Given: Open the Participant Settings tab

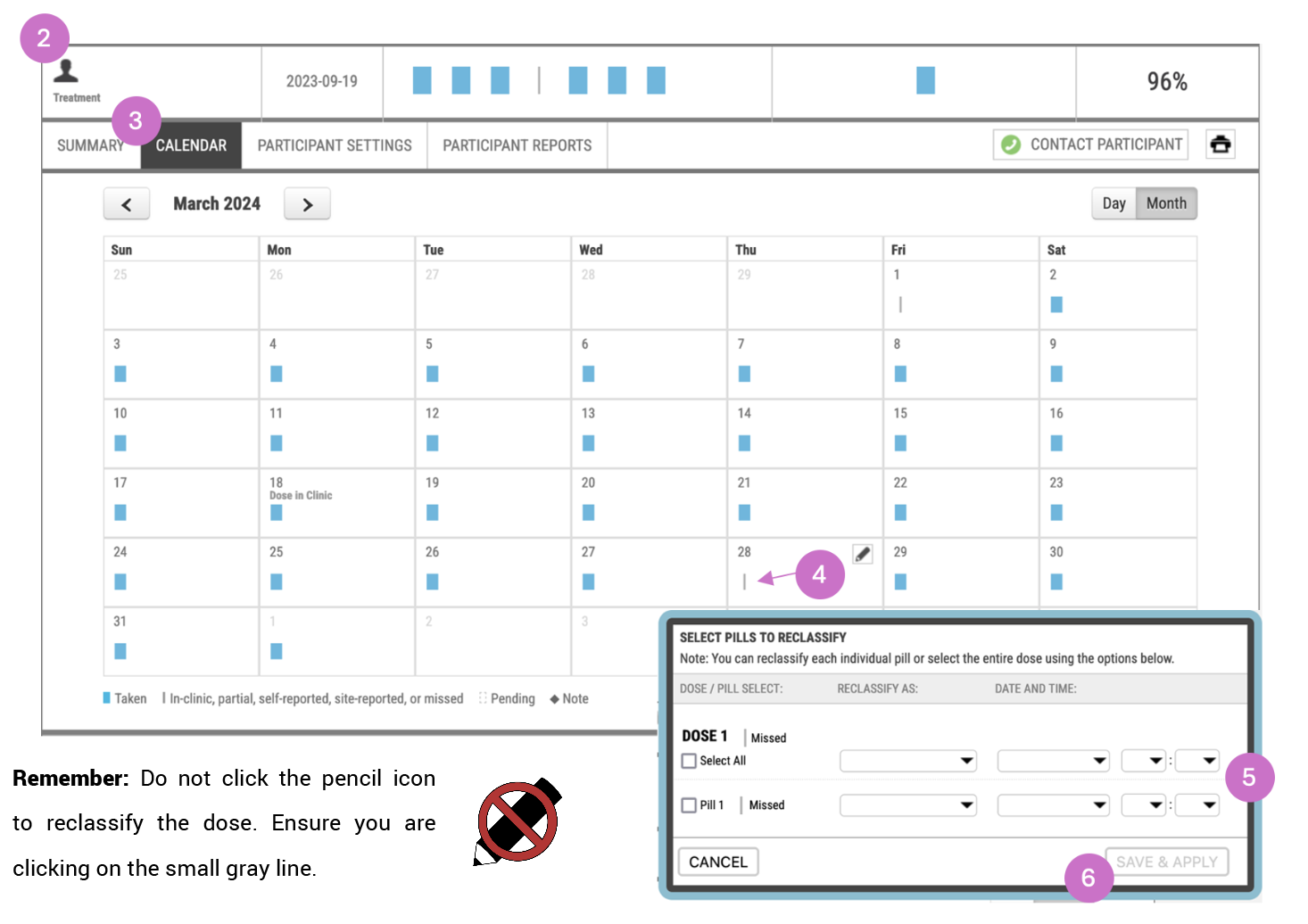Looking at the screenshot, I should pyautogui.click(x=335, y=145).
